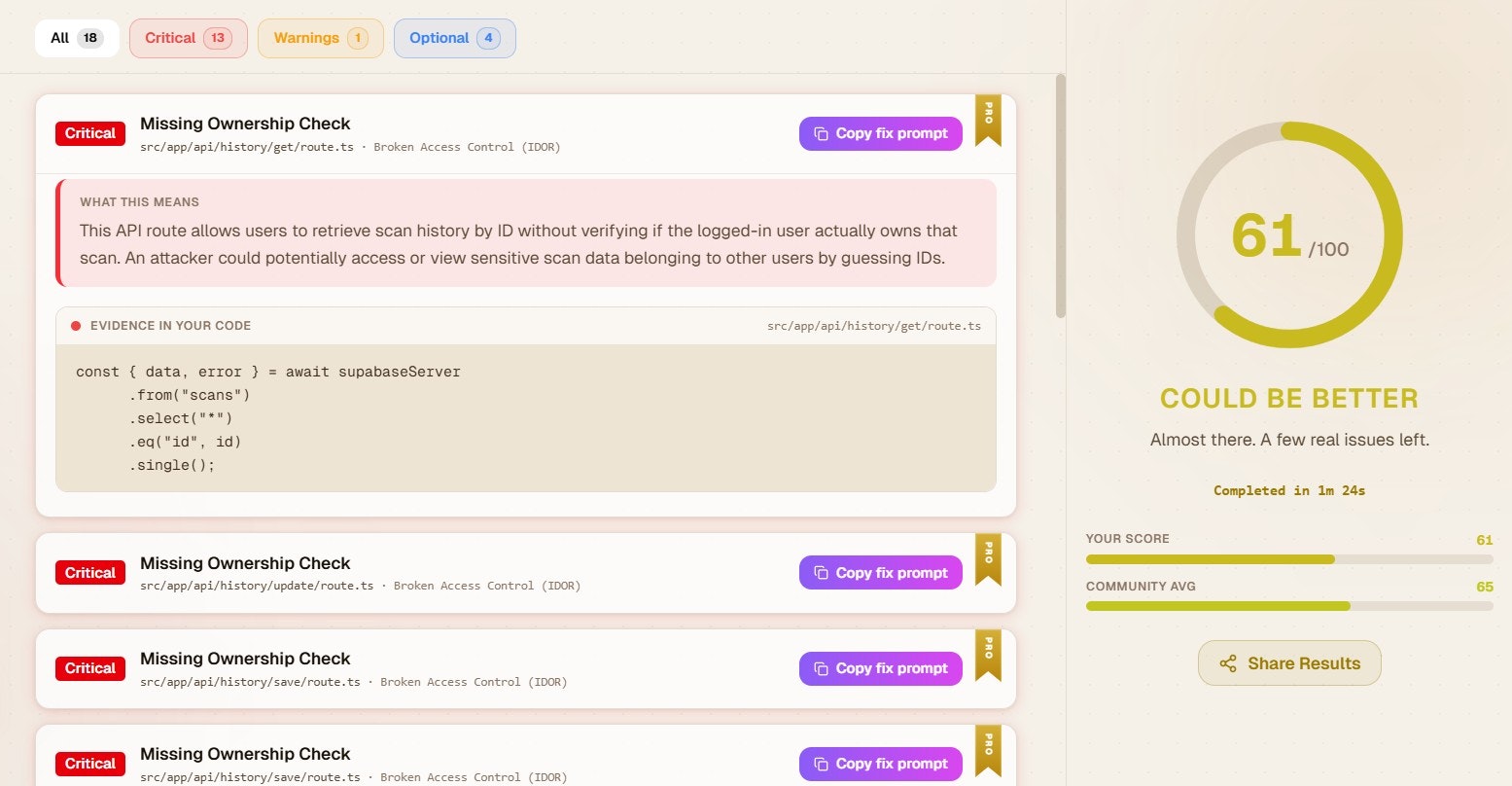This screenshot has width=1512, height=786.
Task: Click PRO ribbon on history/get card
Action: tap(988, 120)
